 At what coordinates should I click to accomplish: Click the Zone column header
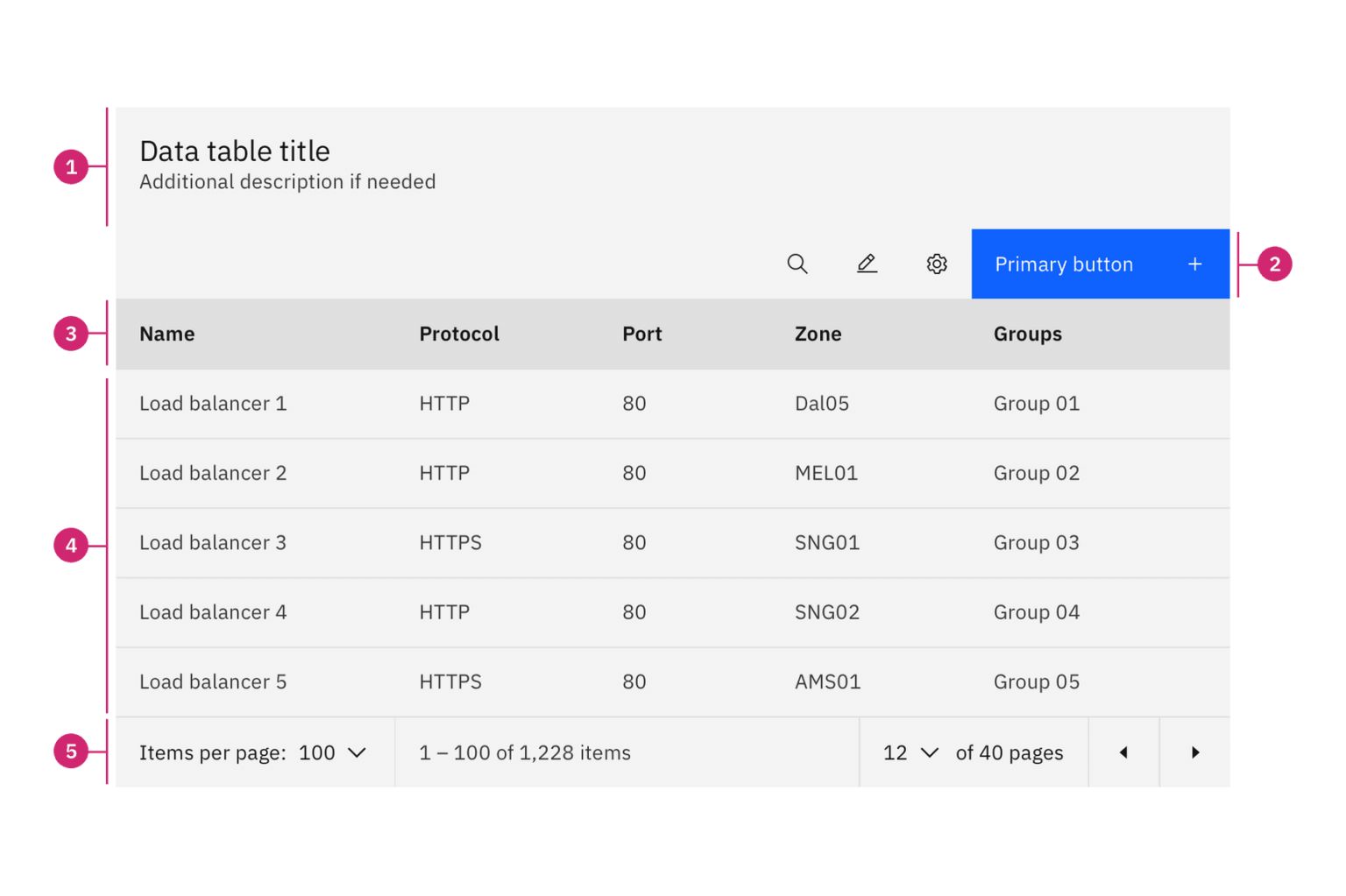[x=818, y=334]
